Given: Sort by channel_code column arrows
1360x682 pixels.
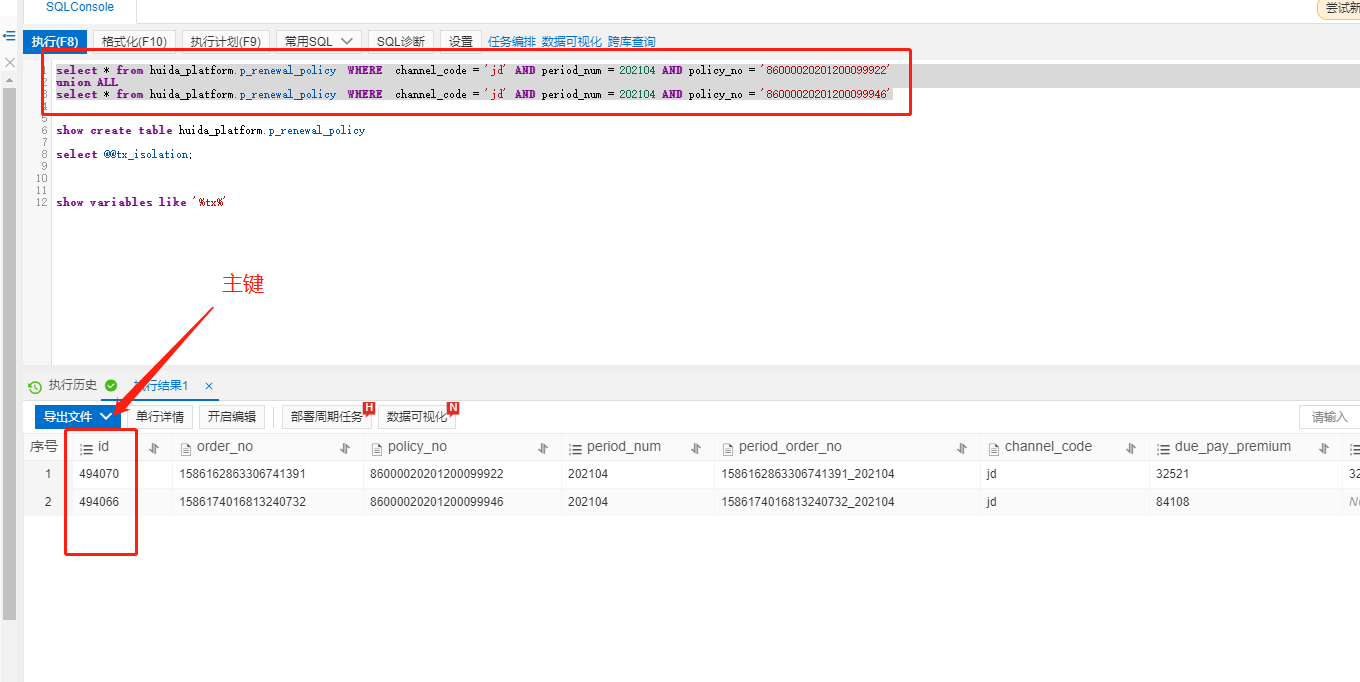Looking at the screenshot, I should click(1131, 449).
